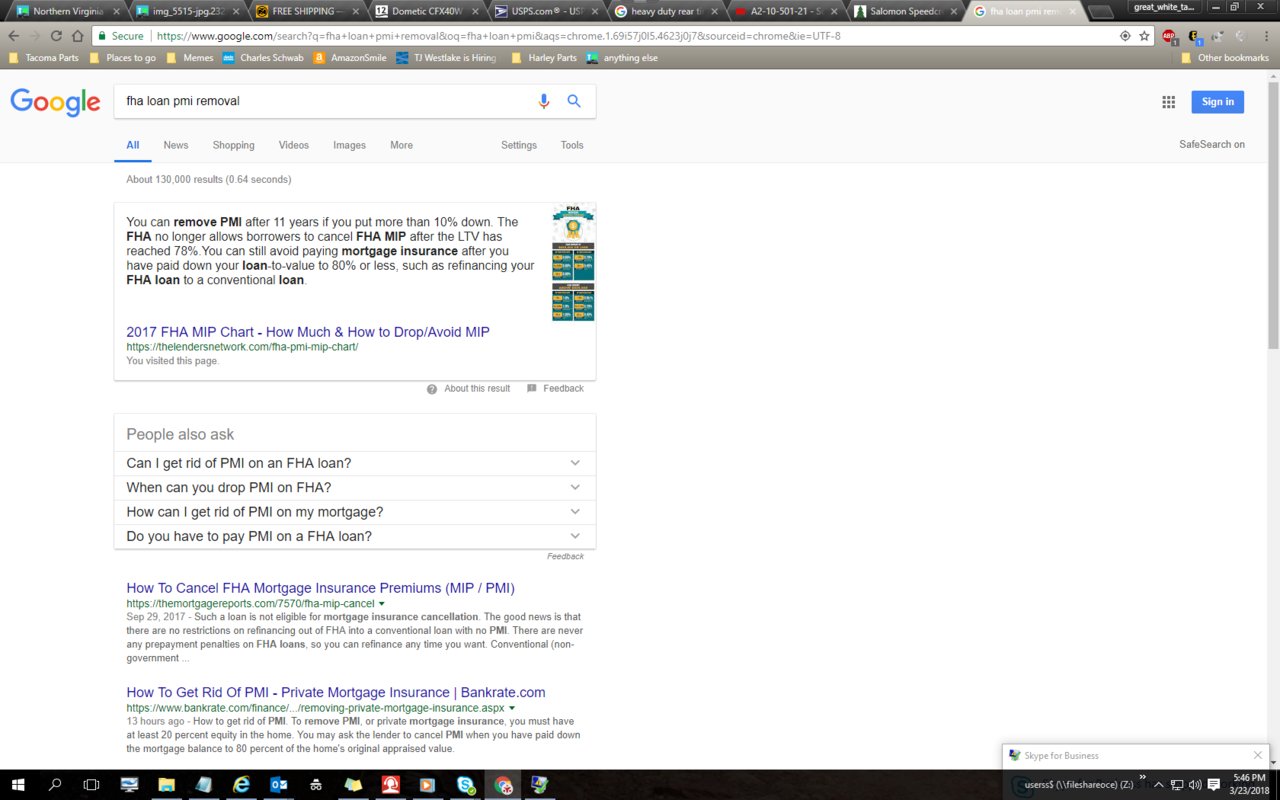Image resolution: width=1280 pixels, height=800 pixels.
Task: Close the Skype for Business notification
Action: (x=1257, y=755)
